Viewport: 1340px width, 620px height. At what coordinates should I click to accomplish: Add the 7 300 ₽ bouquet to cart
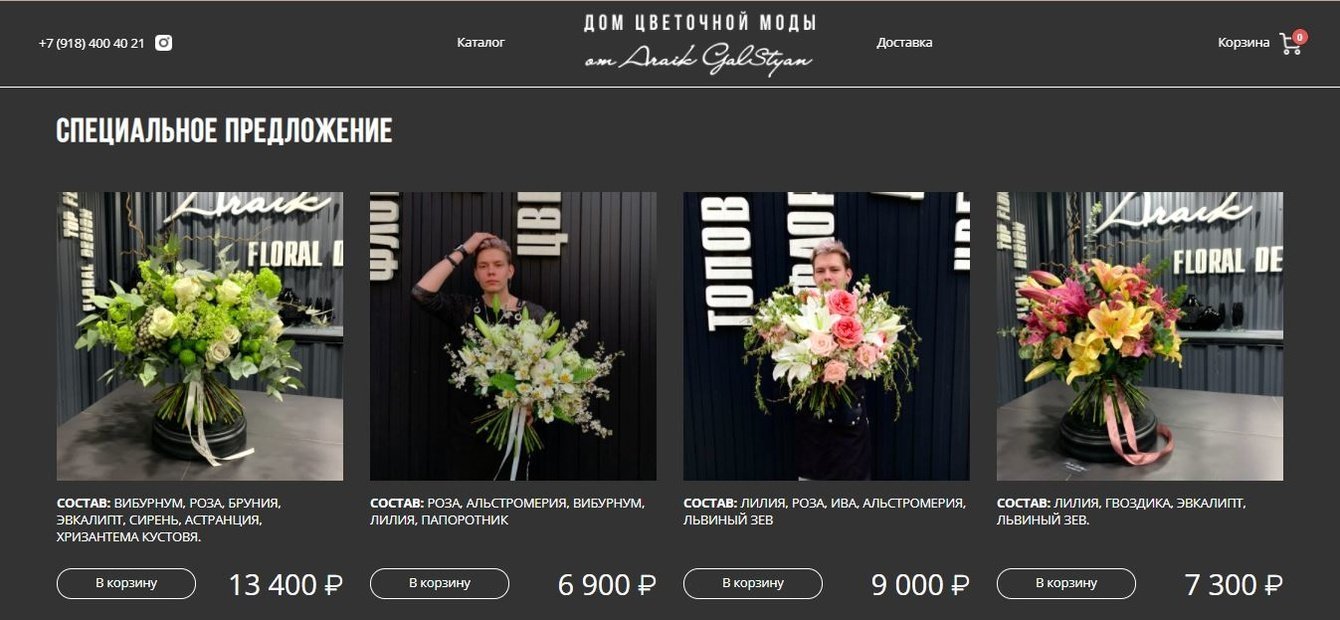pyautogui.click(x=1066, y=583)
